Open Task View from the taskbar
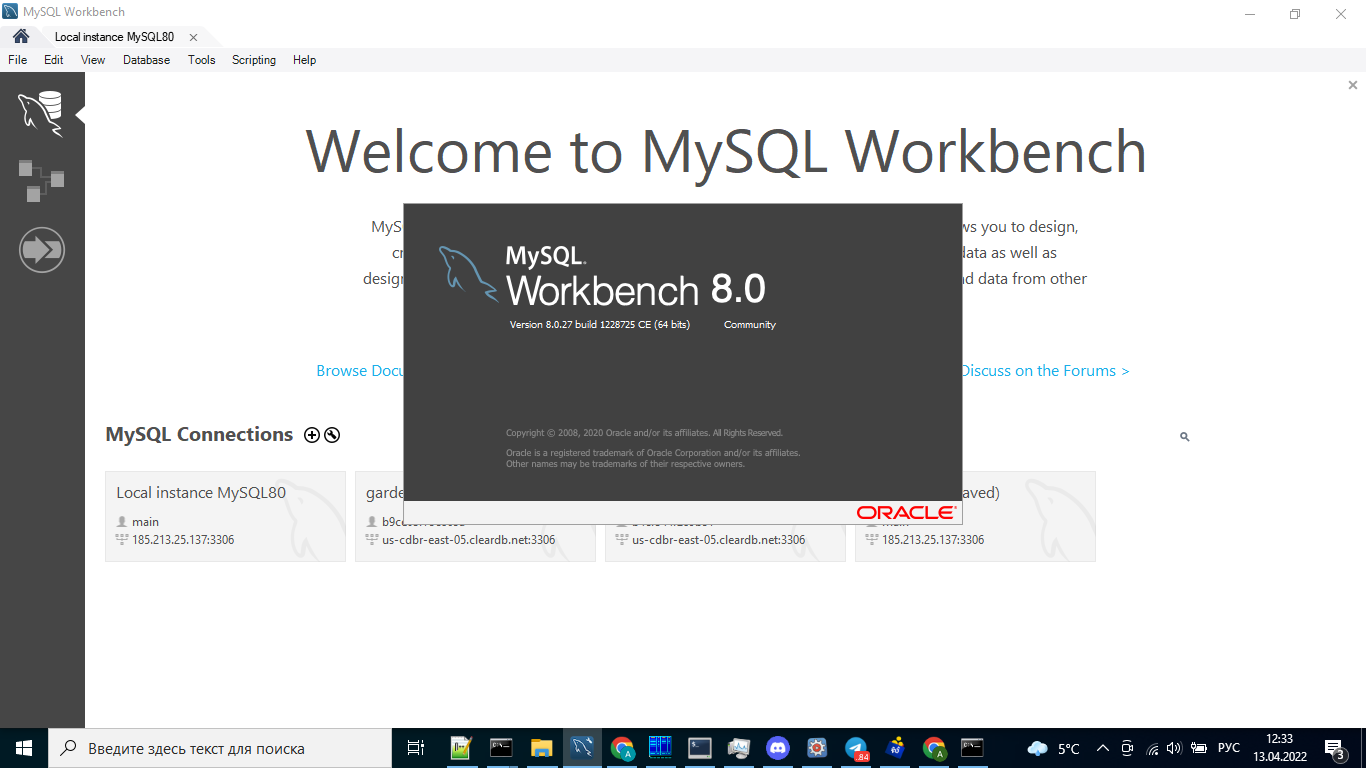This screenshot has height=768, width=1366. coord(416,748)
